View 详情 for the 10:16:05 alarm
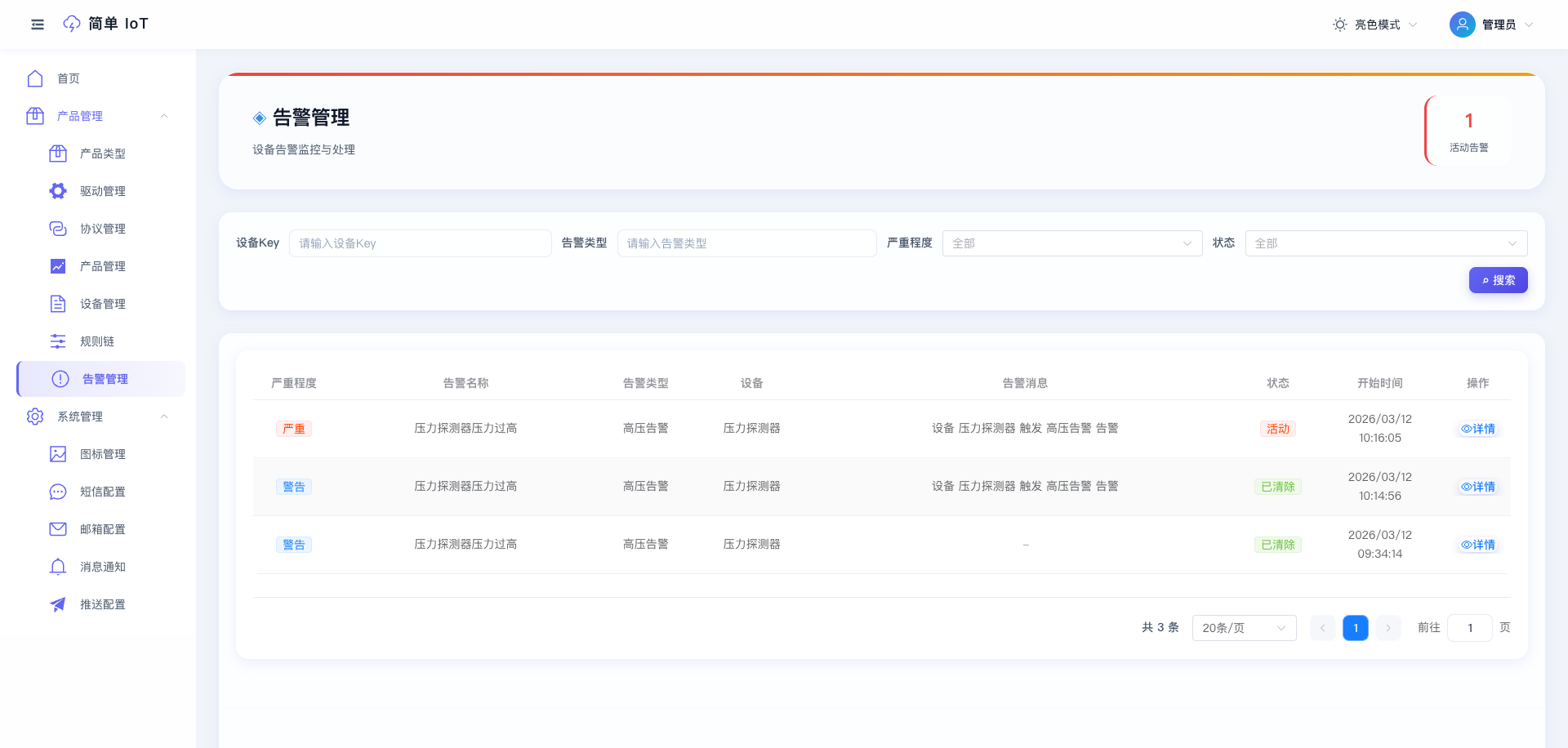 click(1478, 429)
